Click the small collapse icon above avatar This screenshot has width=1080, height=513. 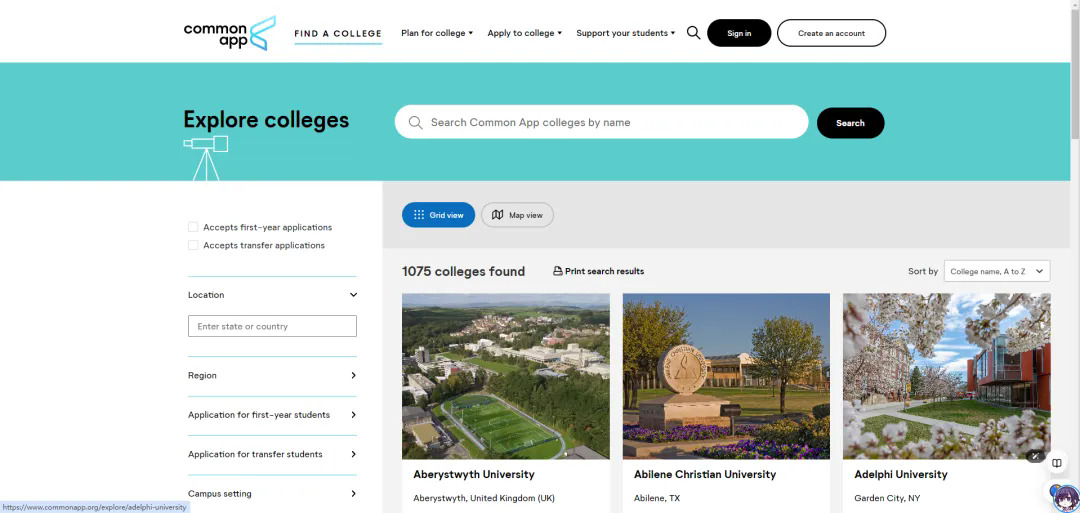click(x=1035, y=457)
